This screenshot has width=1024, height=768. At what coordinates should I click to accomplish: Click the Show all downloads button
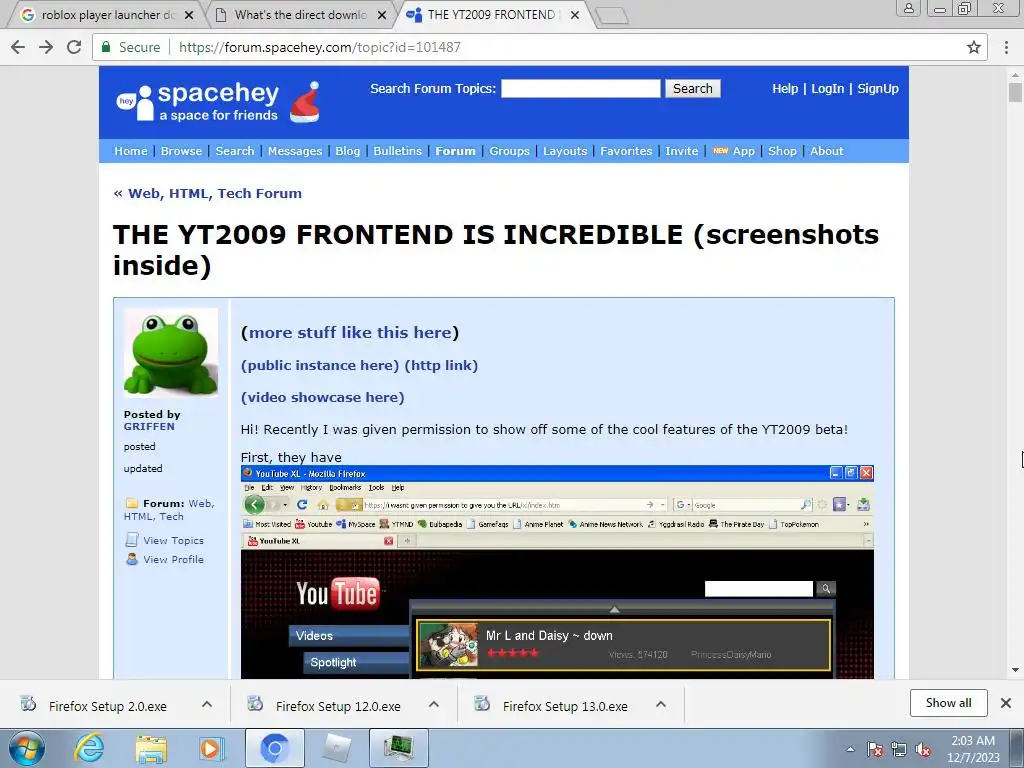point(948,703)
